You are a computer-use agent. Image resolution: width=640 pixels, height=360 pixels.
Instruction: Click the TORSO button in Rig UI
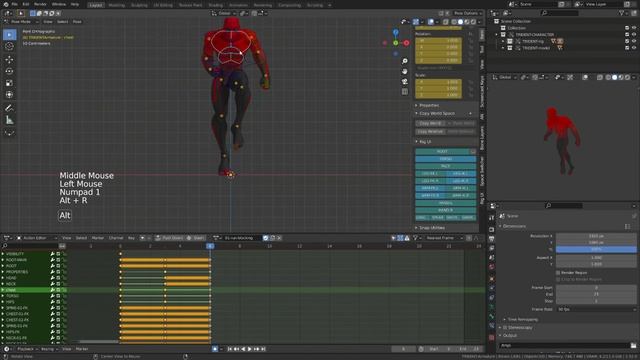pyautogui.click(x=445, y=159)
